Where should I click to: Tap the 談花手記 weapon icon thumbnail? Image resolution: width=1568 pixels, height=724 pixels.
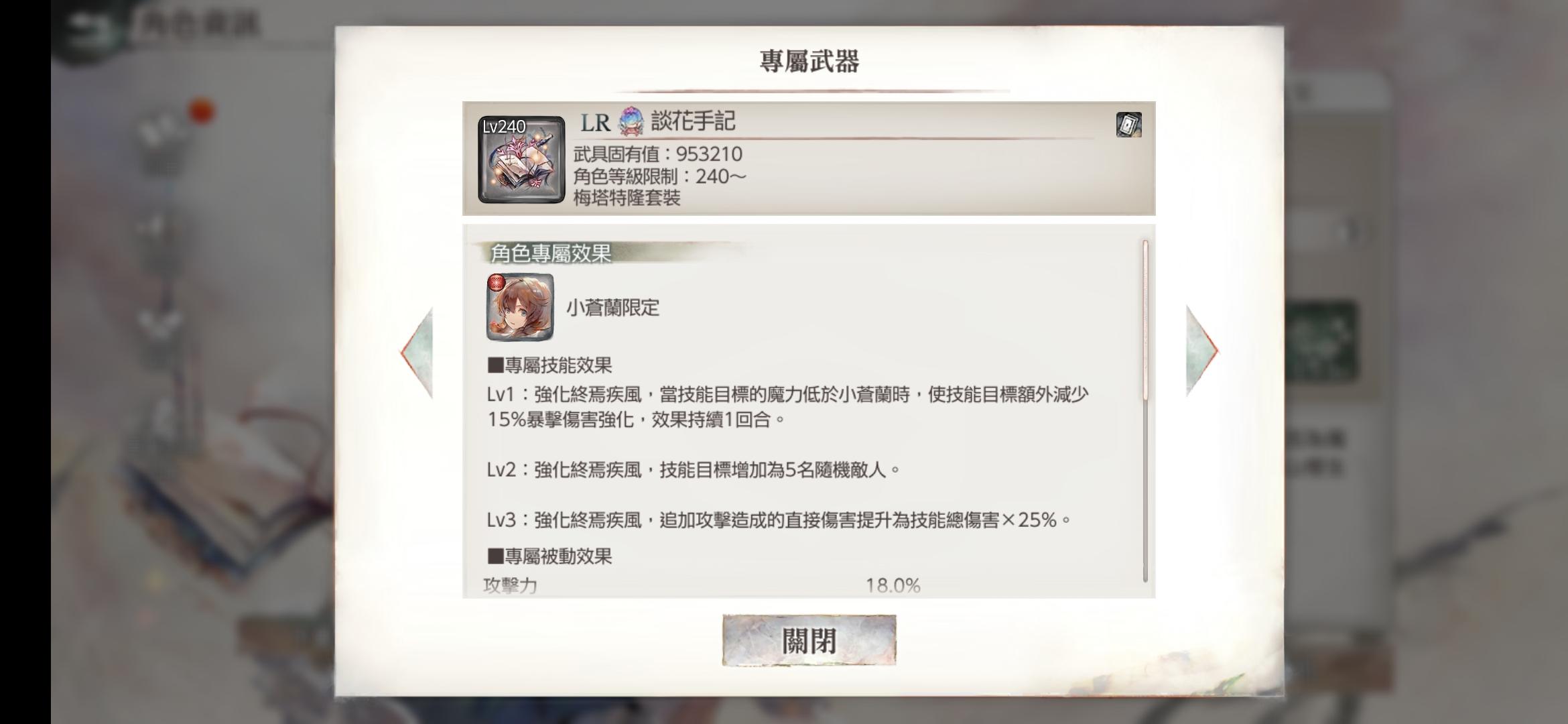[521, 160]
